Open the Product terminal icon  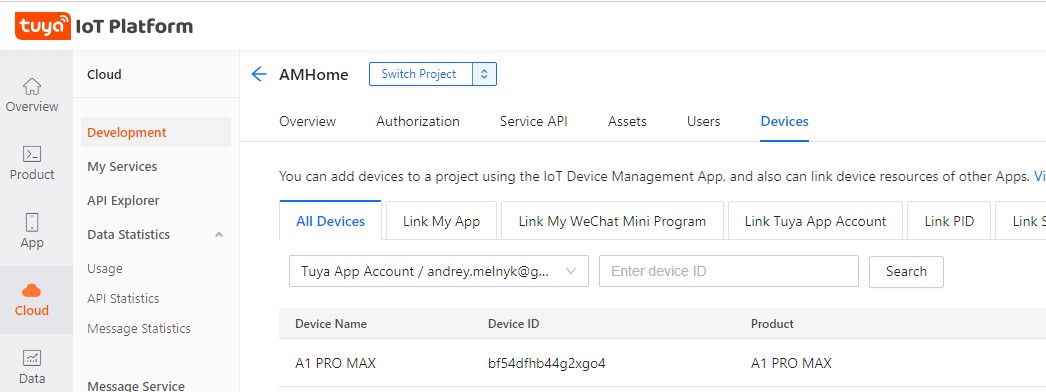[x=32, y=154]
